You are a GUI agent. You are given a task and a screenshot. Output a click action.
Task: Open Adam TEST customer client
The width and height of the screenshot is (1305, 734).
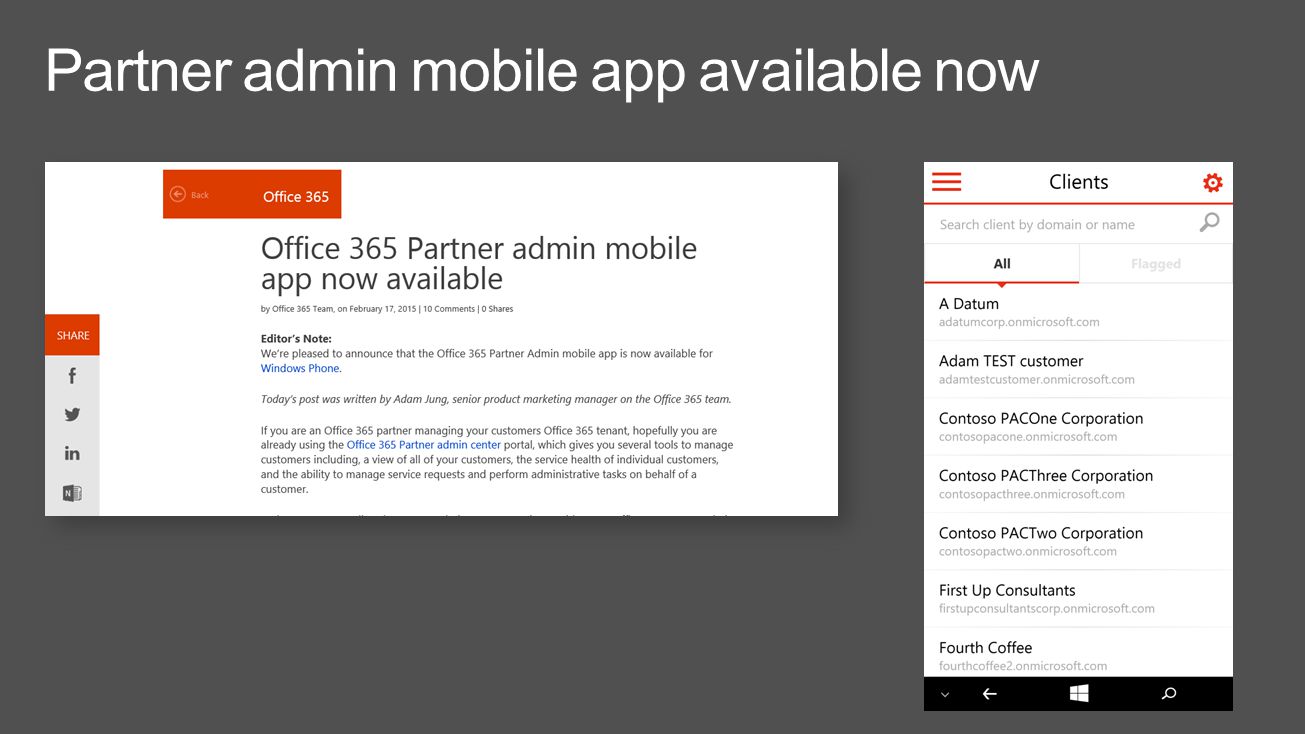(1078, 369)
